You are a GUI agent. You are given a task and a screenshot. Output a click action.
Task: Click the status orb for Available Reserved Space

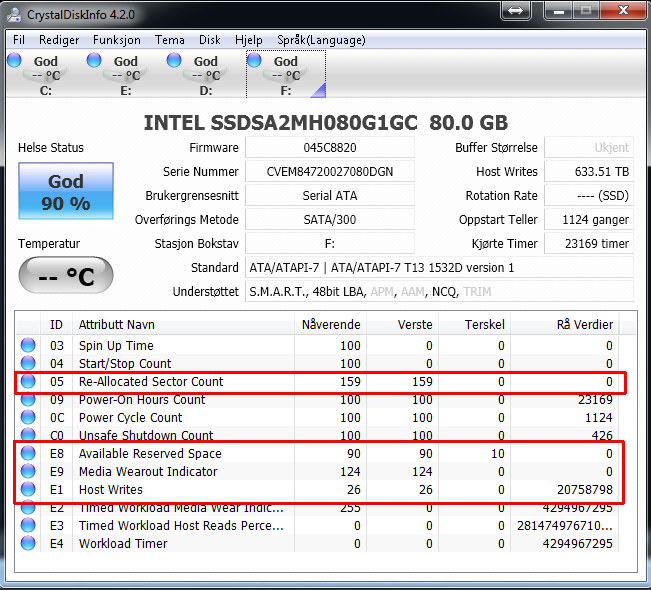[28, 453]
